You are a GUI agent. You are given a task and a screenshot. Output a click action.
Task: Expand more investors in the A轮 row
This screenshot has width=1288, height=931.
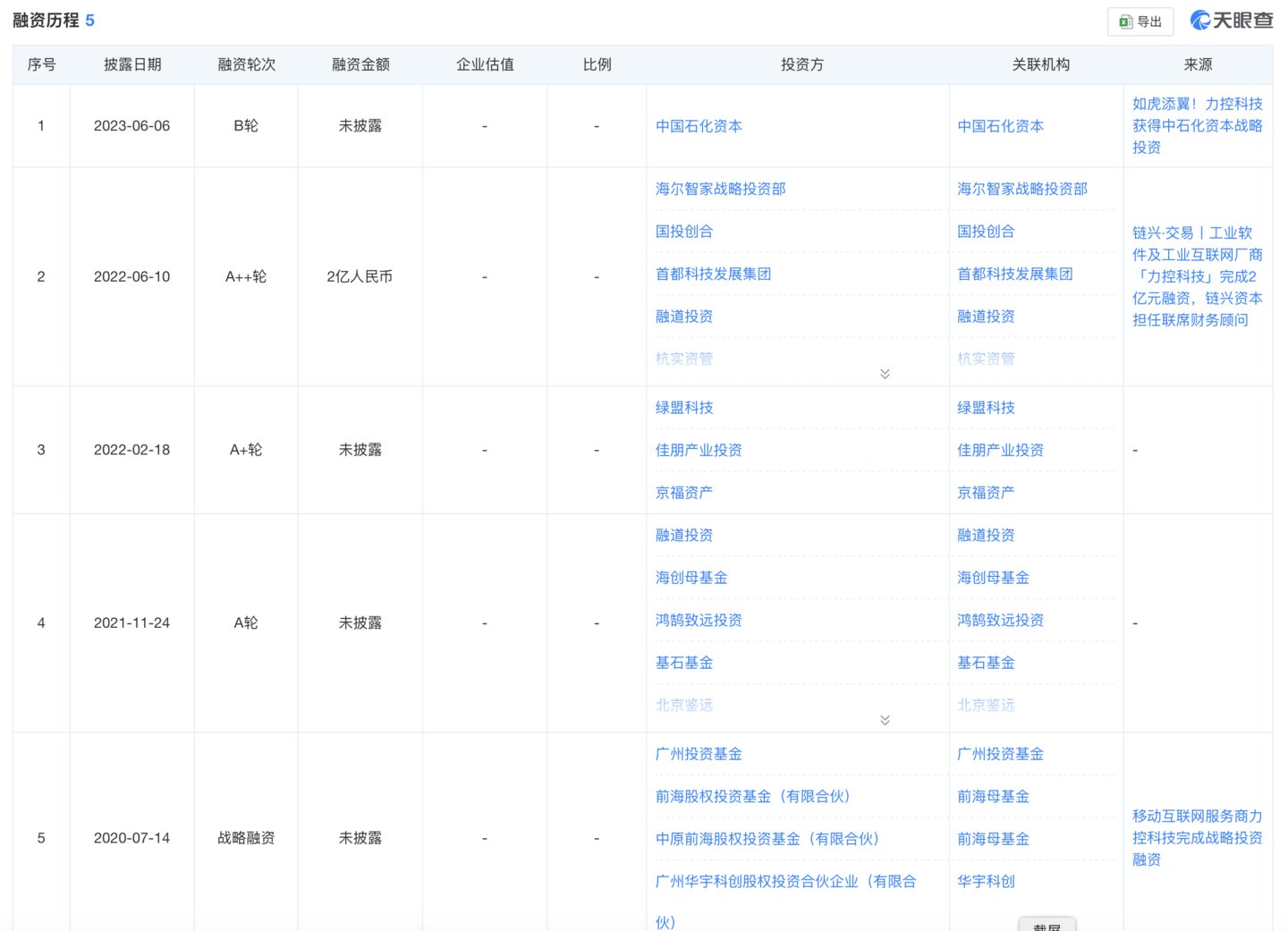click(885, 719)
